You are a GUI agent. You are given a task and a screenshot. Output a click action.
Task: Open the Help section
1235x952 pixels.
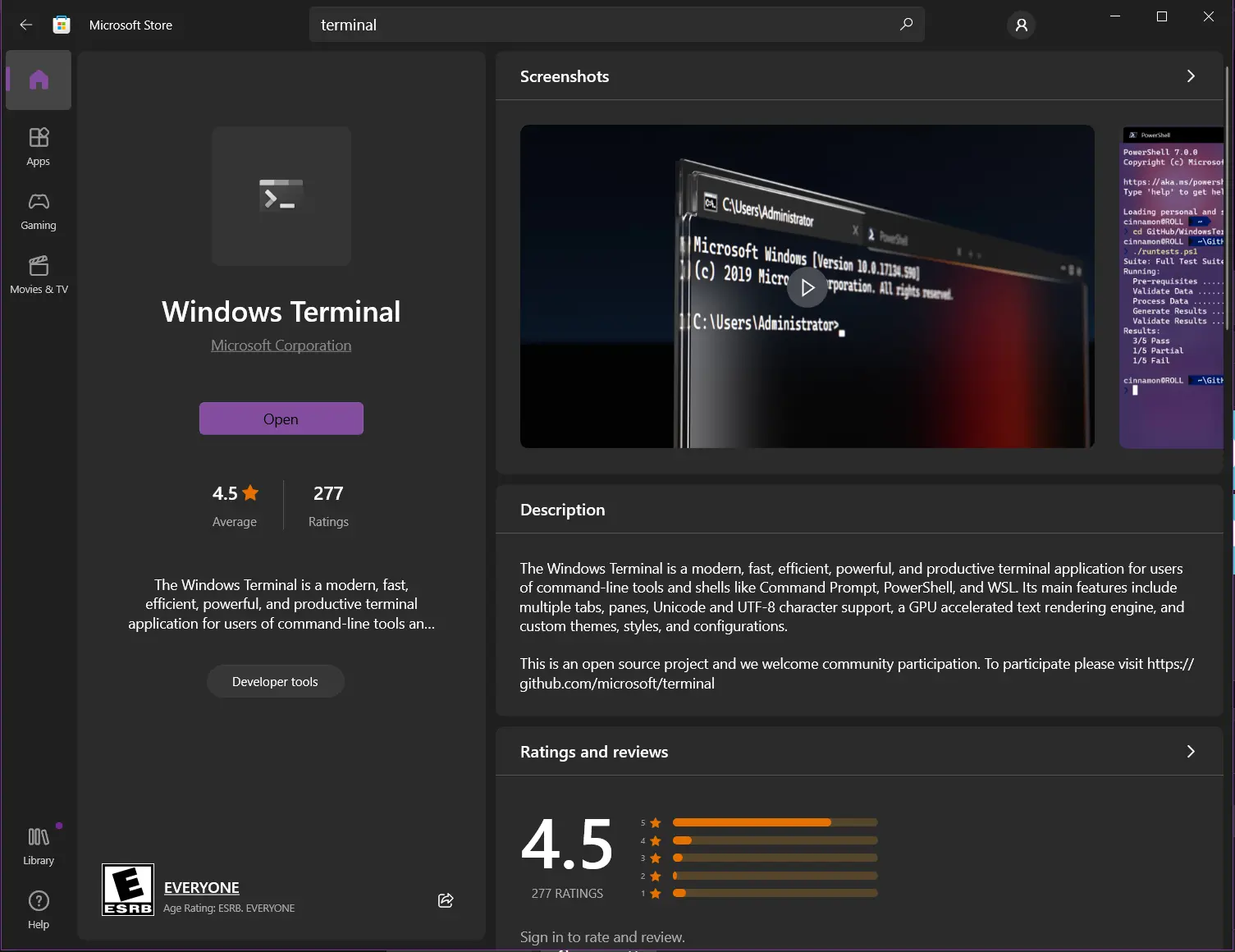(x=39, y=910)
